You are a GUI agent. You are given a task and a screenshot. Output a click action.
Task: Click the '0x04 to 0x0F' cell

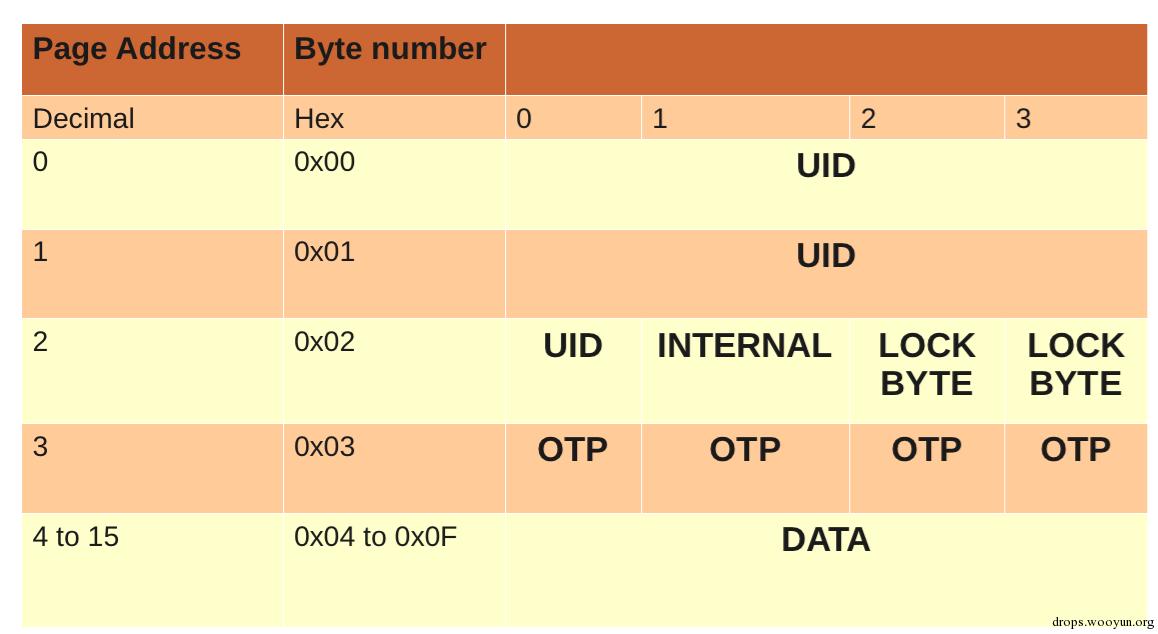pos(375,537)
